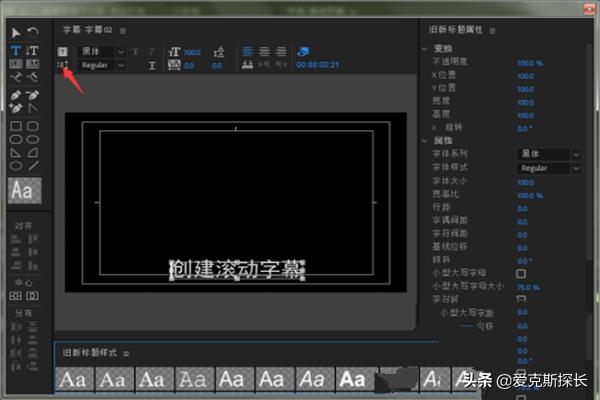Apply the italic seventh Aa style thumbnail

pos(315,379)
